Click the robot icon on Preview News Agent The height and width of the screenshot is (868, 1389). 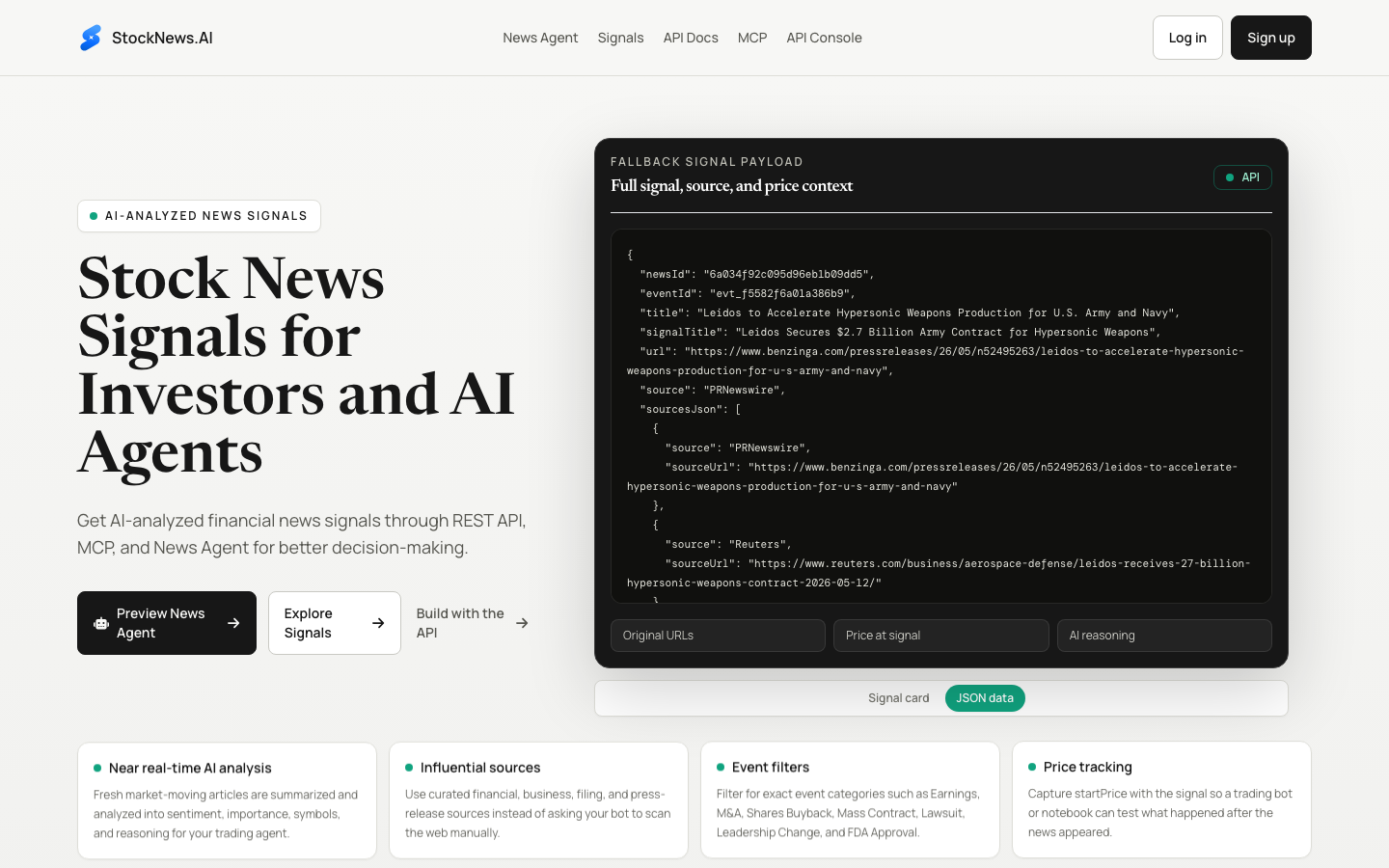(x=101, y=623)
